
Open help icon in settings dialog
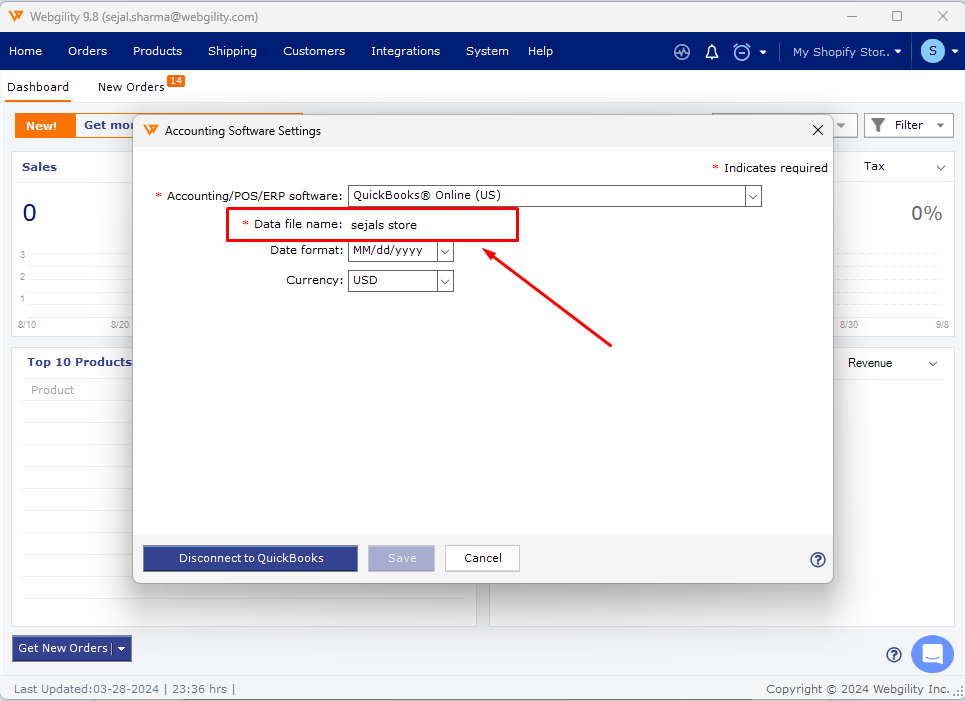817,559
